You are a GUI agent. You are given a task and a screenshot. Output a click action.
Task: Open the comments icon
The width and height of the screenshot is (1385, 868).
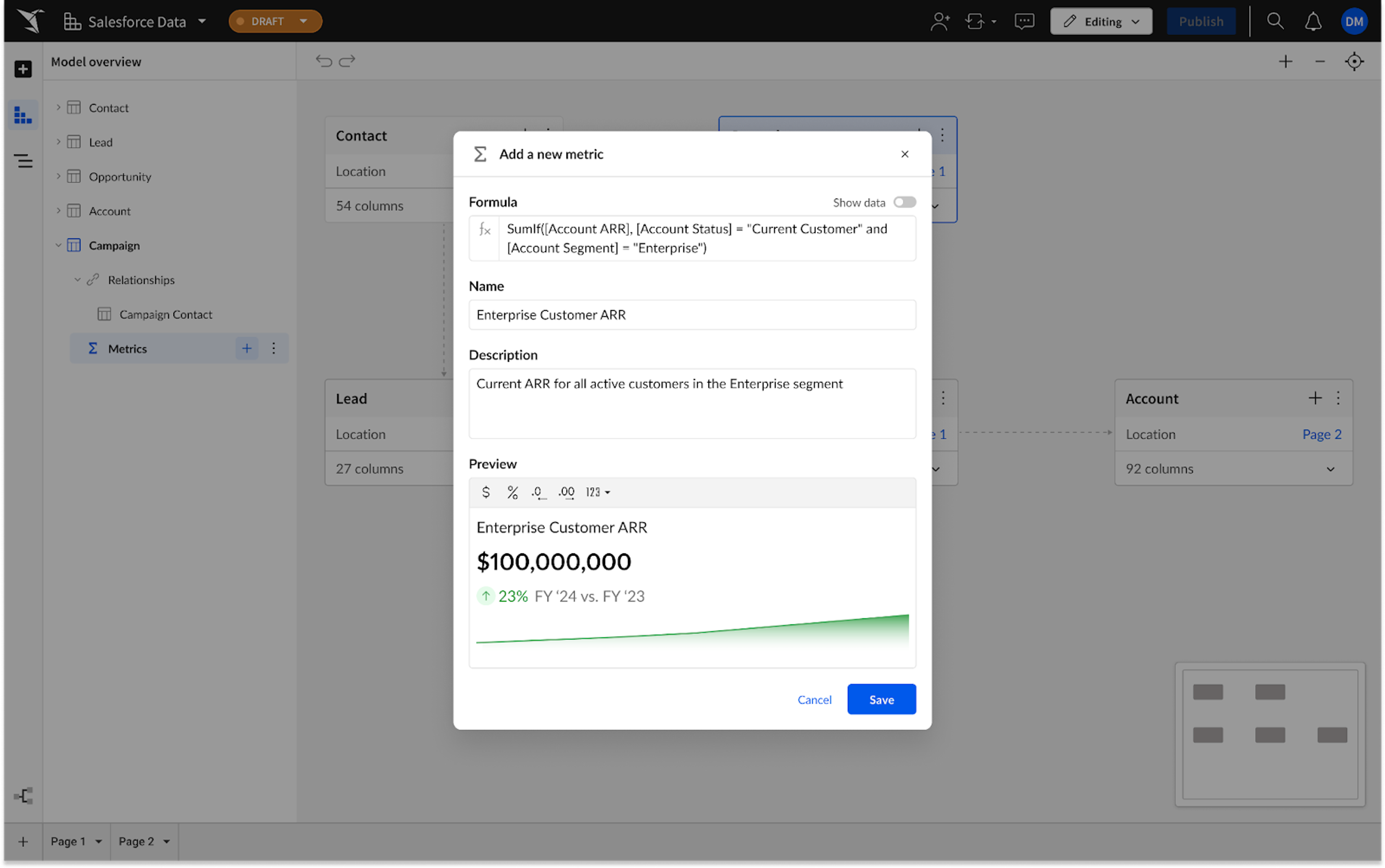(x=1024, y=21)
